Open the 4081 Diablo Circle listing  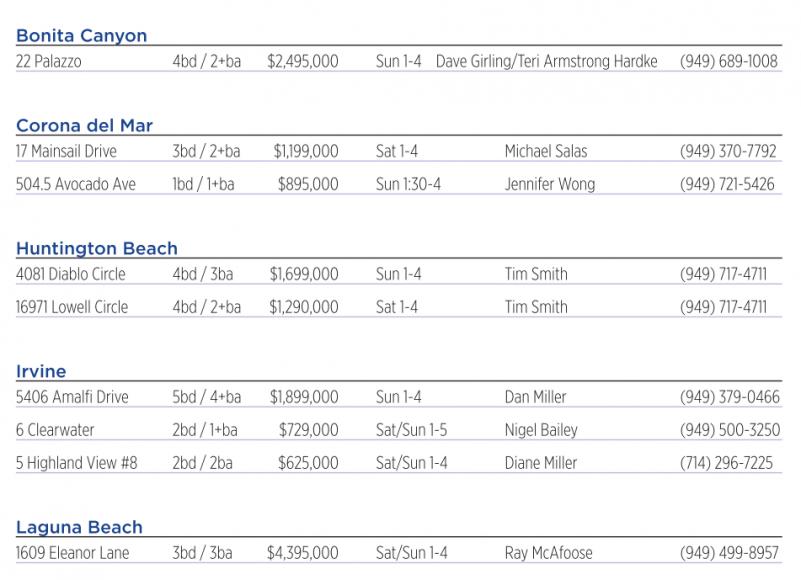click(x=71, y=274)
